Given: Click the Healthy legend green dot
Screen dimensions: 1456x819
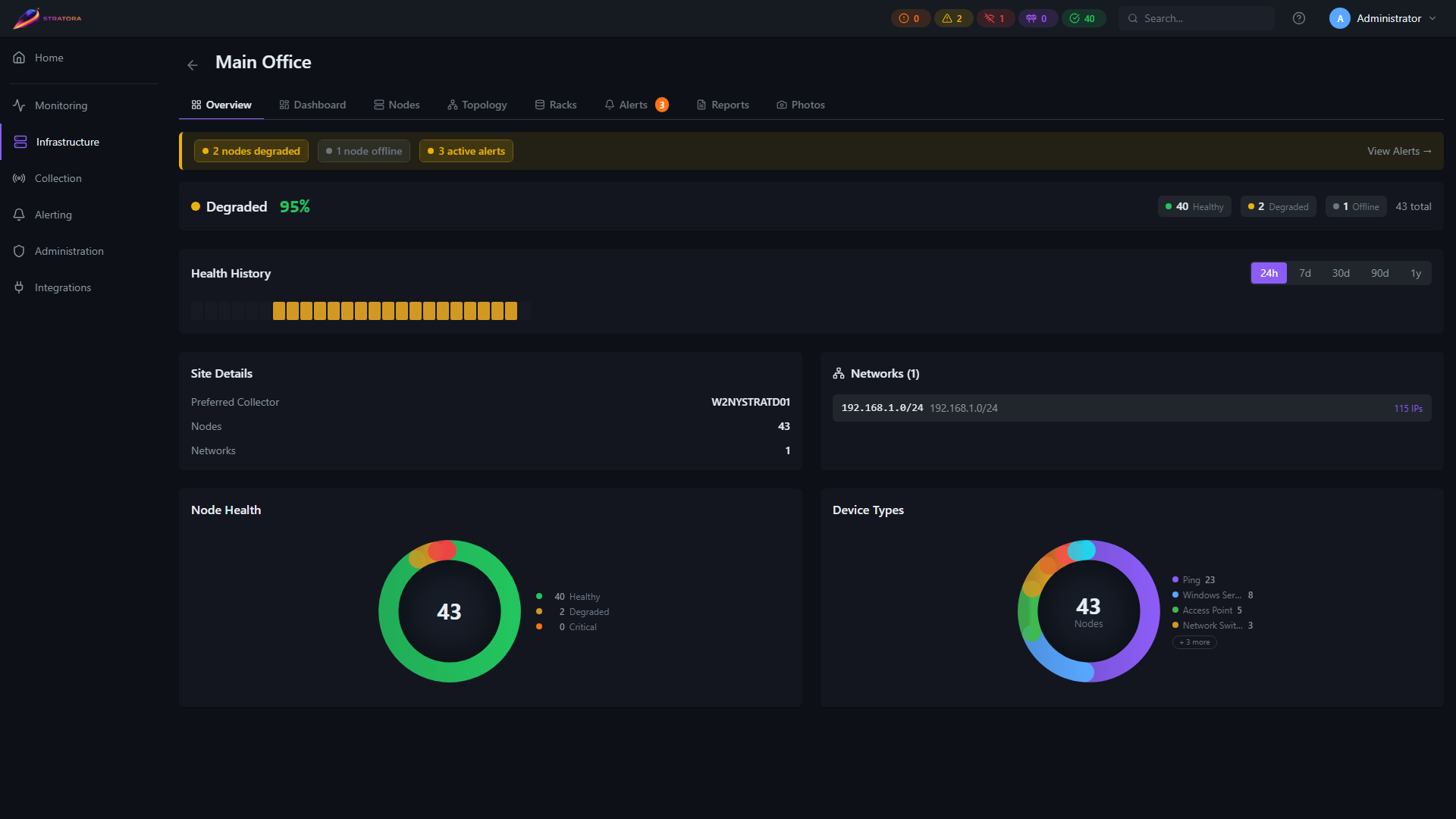Looking at the screenshot, I should click(x=539, y=596).
